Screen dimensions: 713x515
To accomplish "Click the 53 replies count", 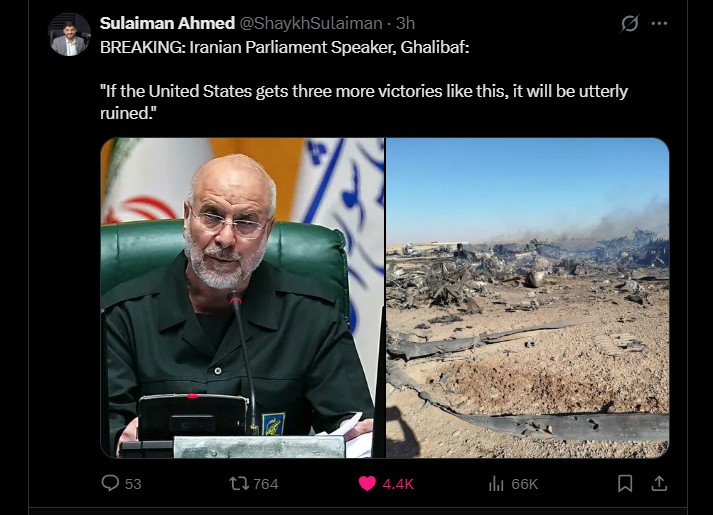I will (133, 484).
